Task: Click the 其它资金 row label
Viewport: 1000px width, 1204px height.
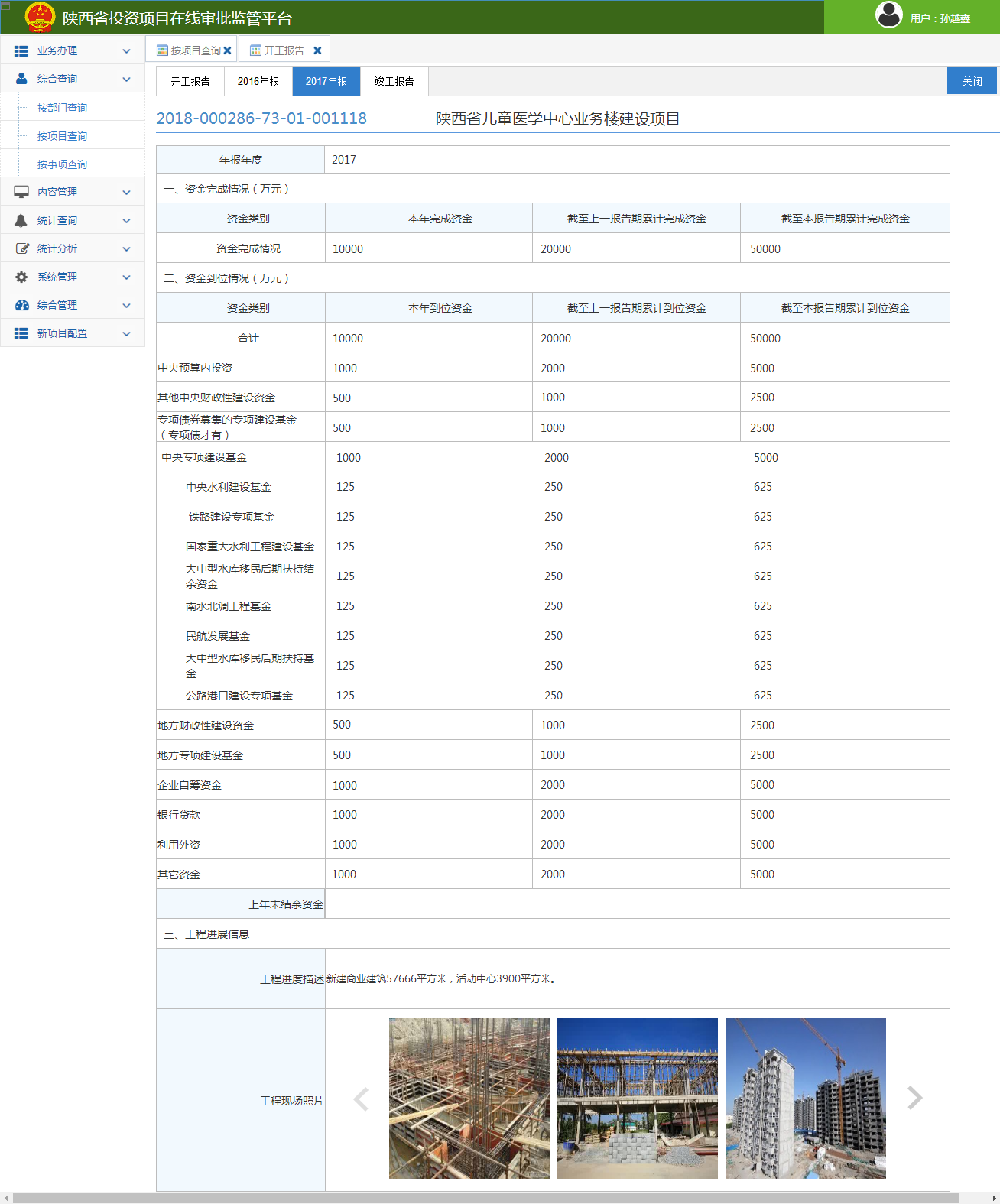Action: 179,875
